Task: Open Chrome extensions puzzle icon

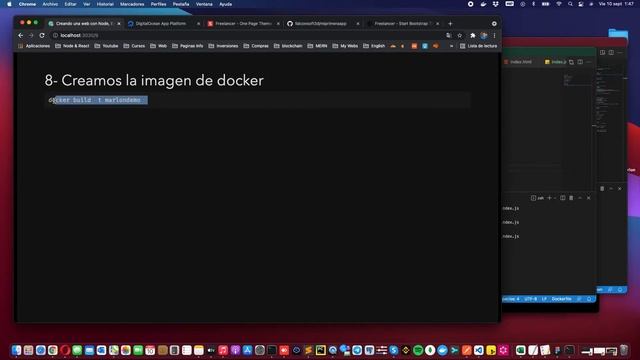Action: point(473,36)
